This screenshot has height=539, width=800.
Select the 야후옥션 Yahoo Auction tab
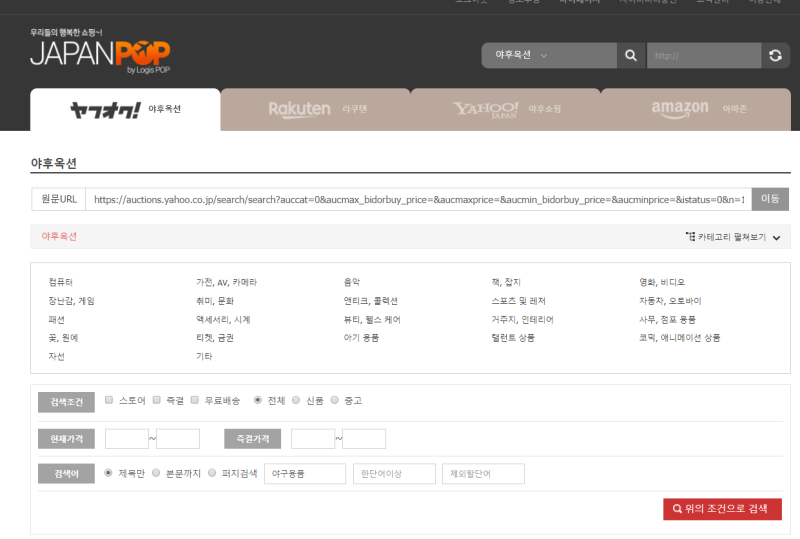coord(125,109)
